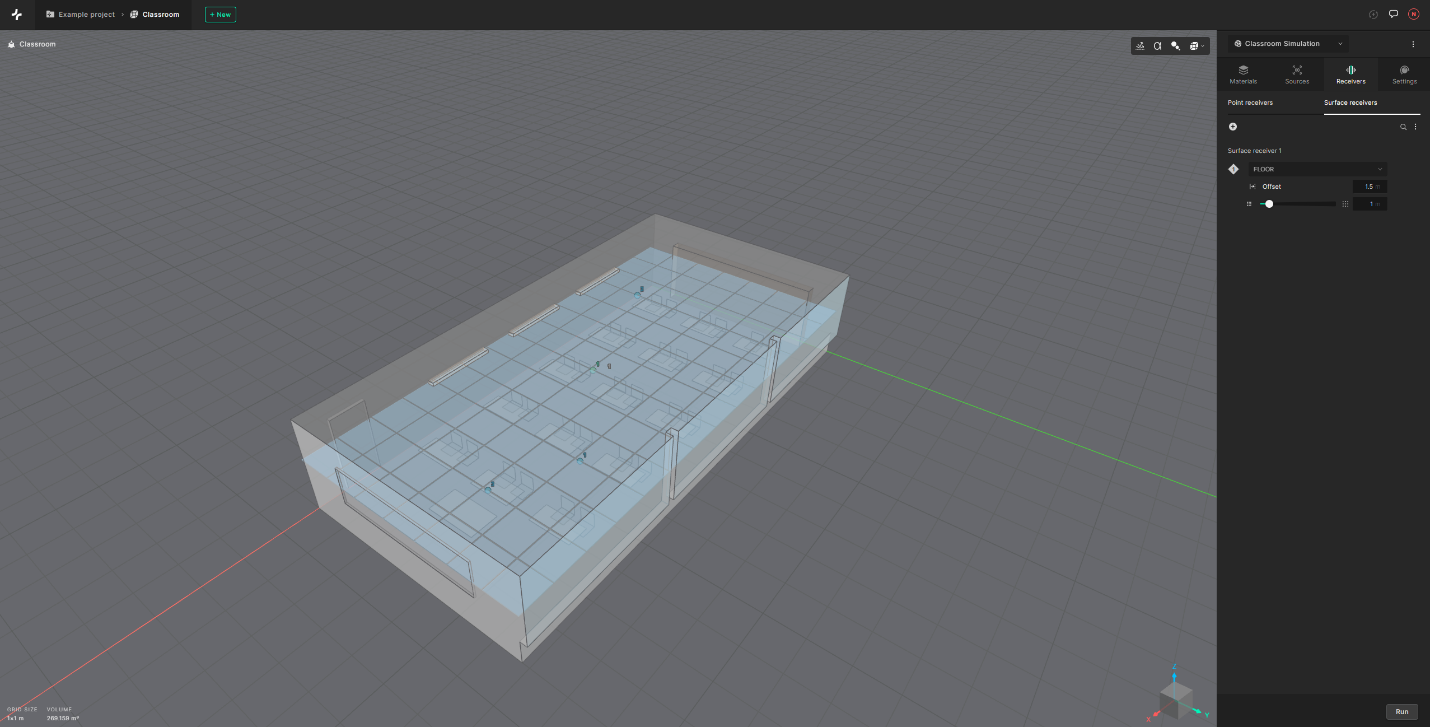Click the chat bubble icon in the top bar
The width and height of the screenshot is (1430, 727).
tap(1393, 14)
